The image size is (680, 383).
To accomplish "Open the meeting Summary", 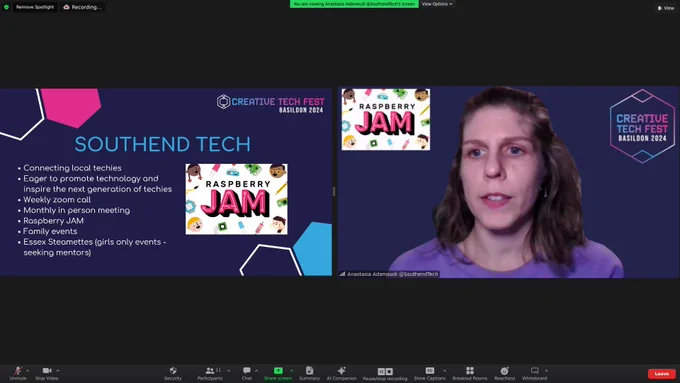I will pyautogui.click(x=309, y=373).
